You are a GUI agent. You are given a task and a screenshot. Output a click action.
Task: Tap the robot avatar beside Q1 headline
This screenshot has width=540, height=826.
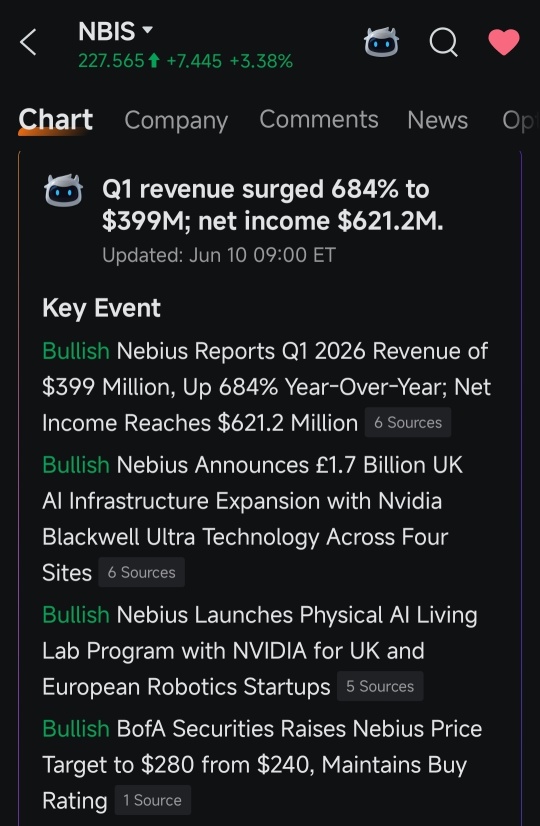coord(63,190)
